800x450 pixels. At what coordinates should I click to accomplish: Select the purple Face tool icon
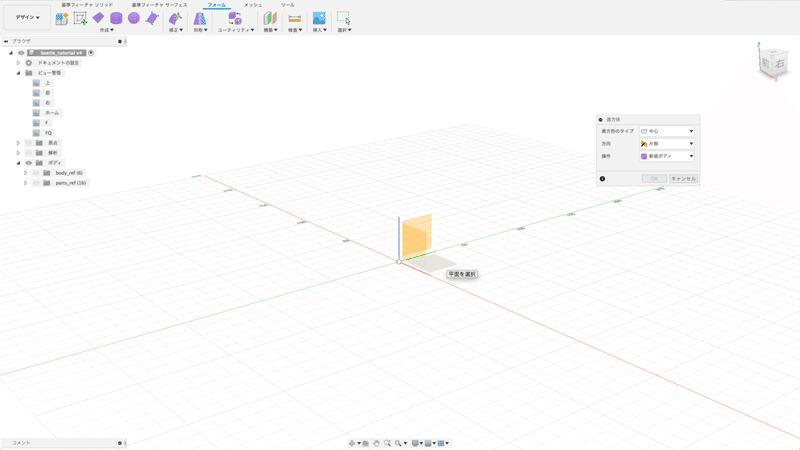tap(152, 18)
